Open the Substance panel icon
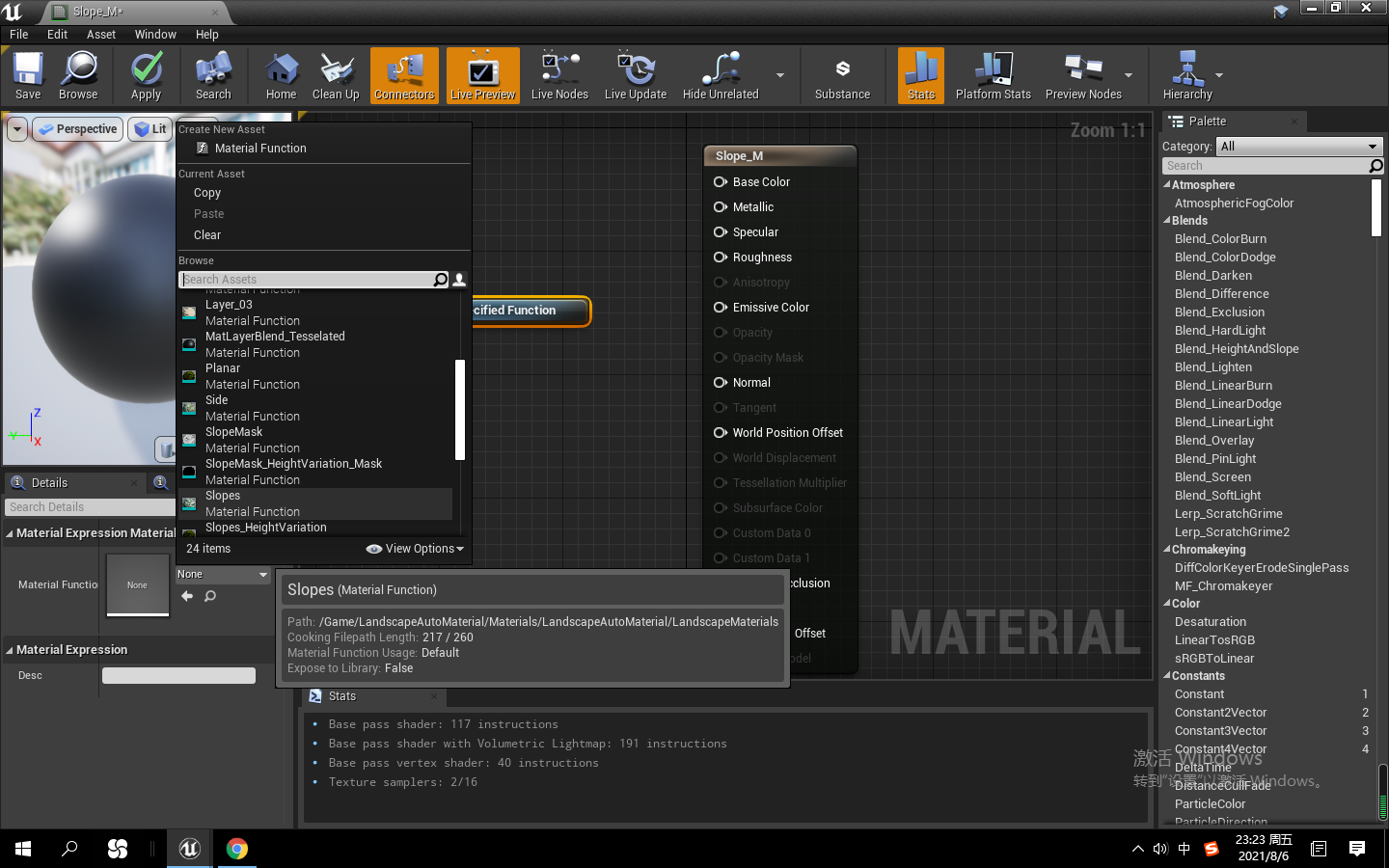Image resolution: width=1389 pixels, height=868 pixels. pos(841,75)
